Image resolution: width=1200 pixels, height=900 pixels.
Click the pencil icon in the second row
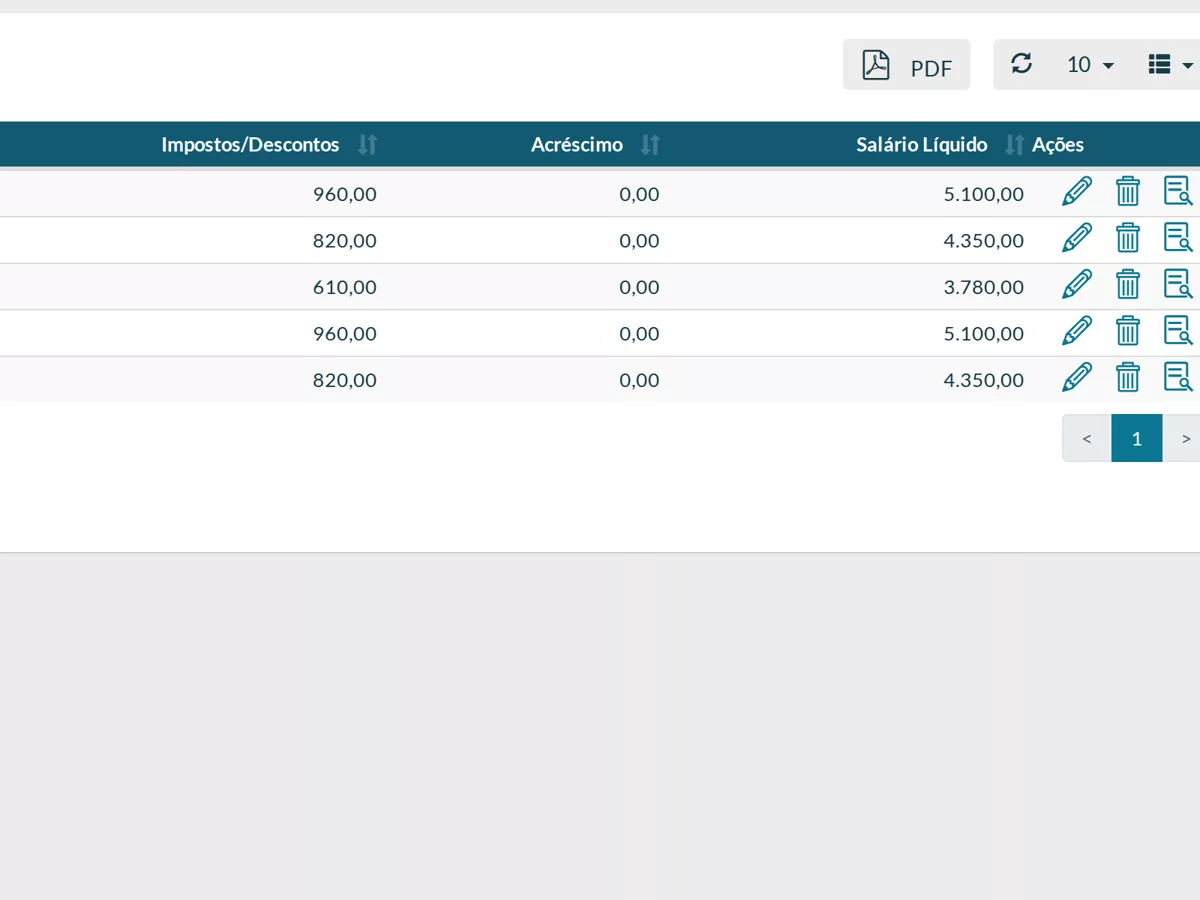pyautogui.click(x=1077, y=238)
